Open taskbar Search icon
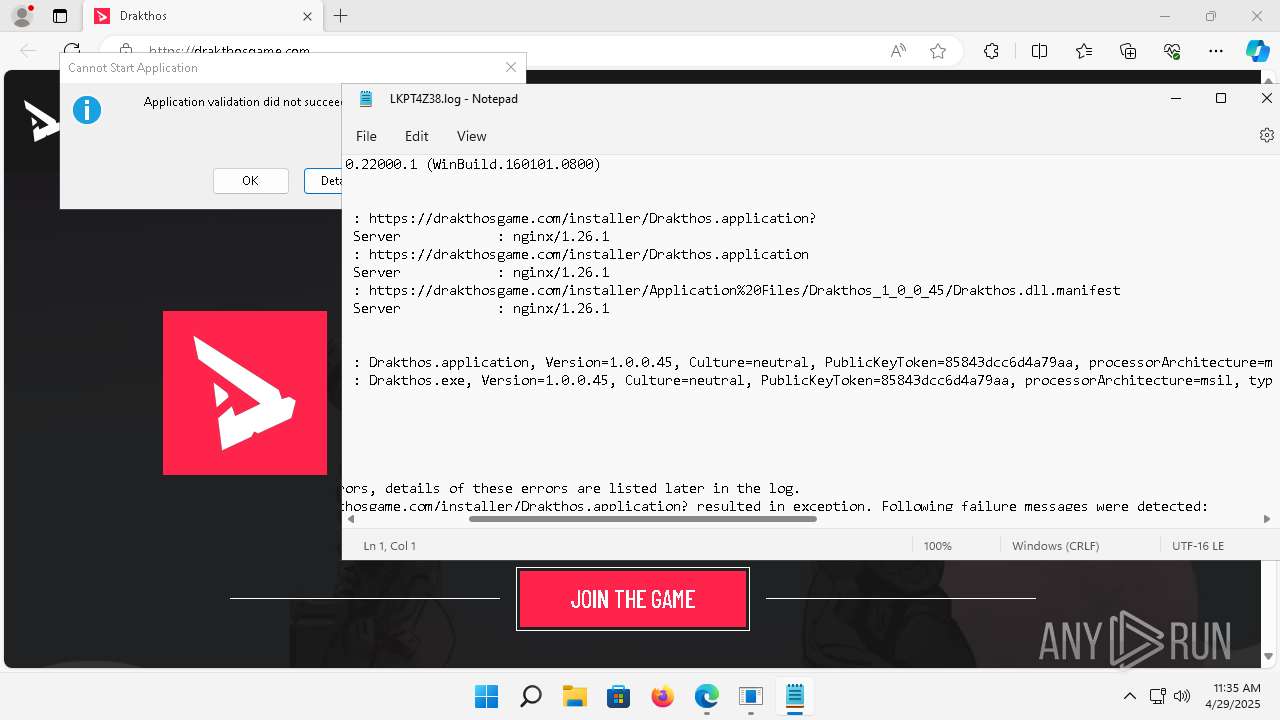Image resolution: width=1280 pixels, height=720 pixels. coord(531,696)
